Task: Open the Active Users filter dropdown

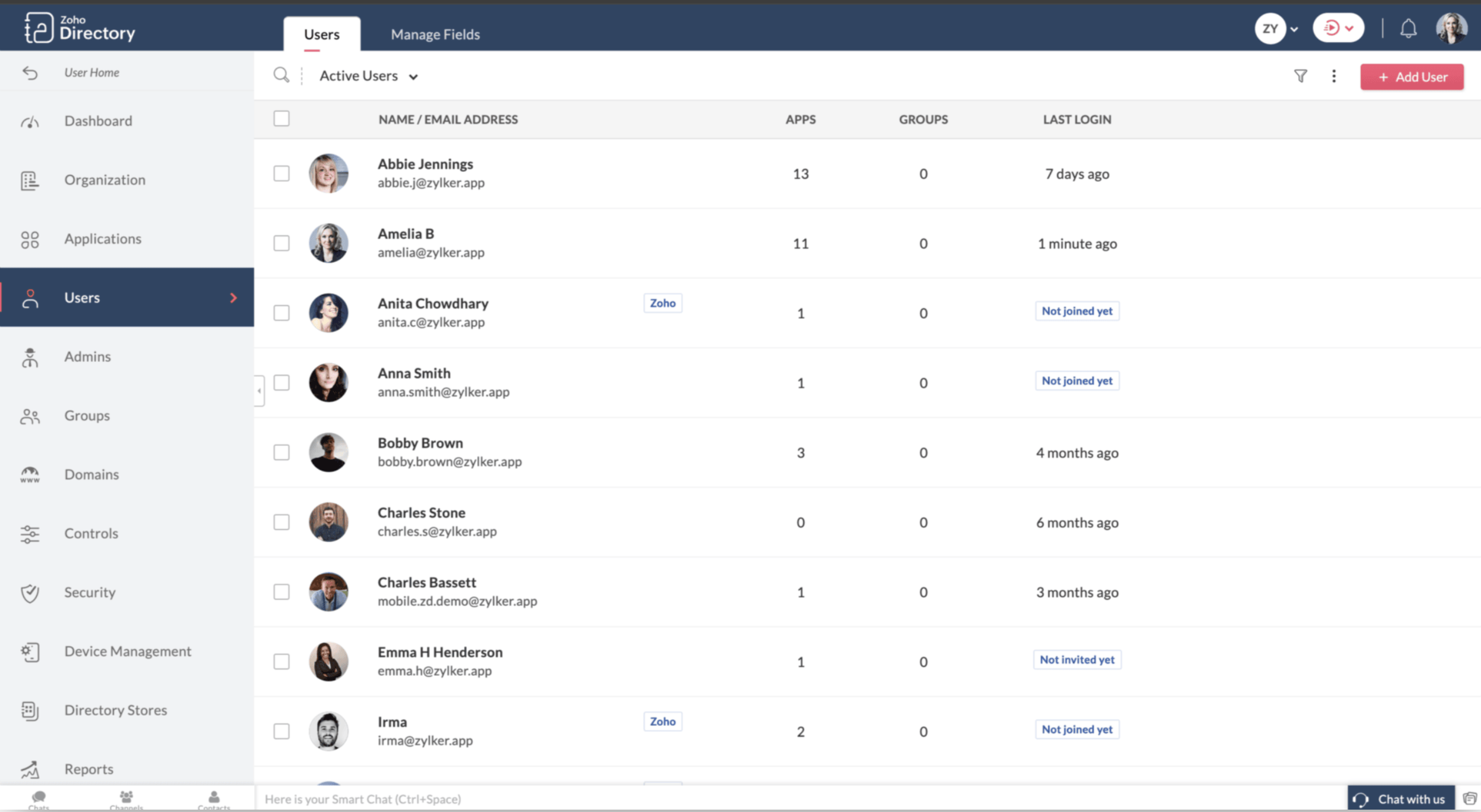Action: coord(367,75)
